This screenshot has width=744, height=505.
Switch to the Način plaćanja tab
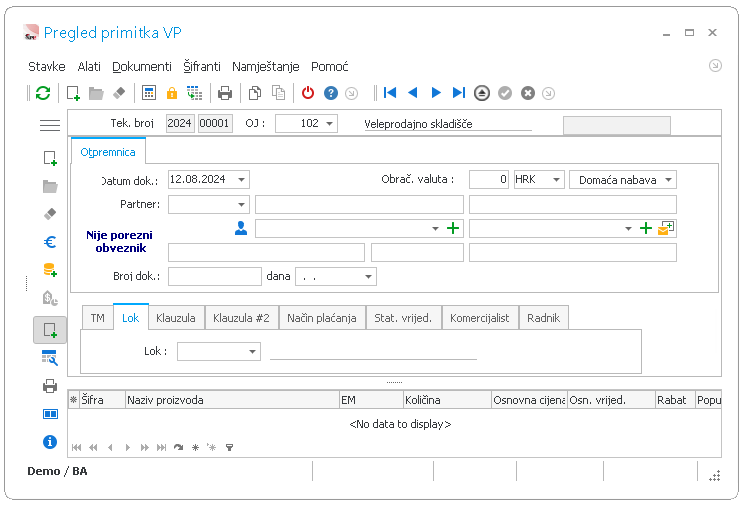[x=322, y=318]
